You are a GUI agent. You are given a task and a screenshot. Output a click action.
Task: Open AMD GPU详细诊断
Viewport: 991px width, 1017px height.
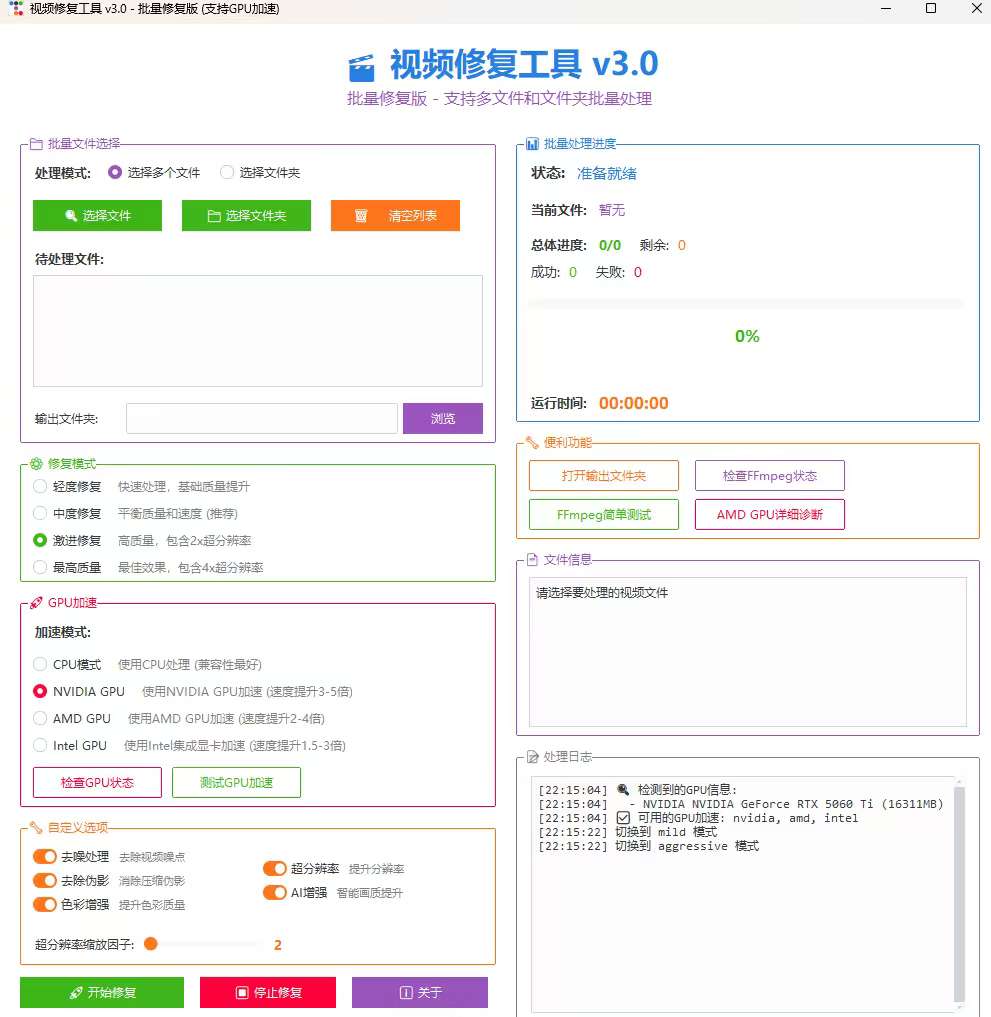770,514
